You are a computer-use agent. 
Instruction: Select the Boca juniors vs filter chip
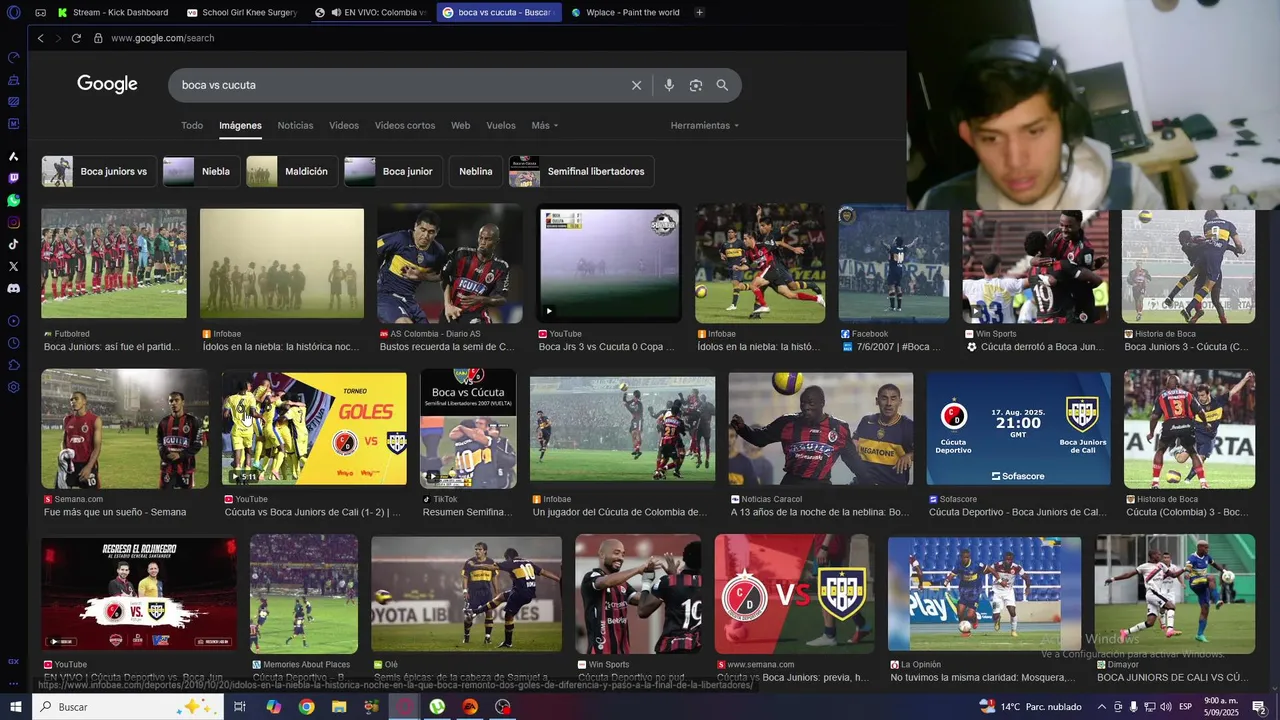point(99,171)
